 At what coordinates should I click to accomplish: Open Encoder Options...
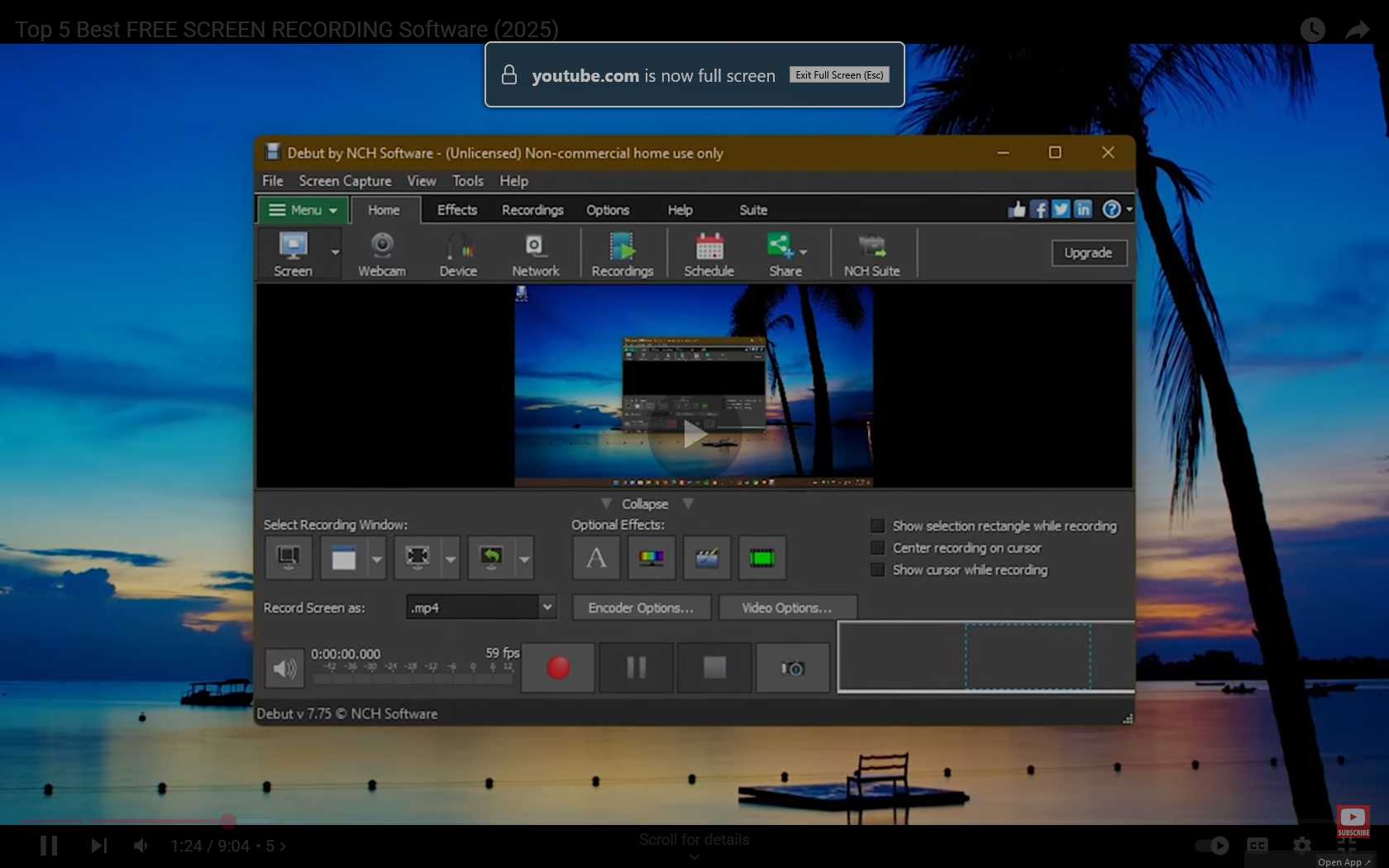point(641,608)
